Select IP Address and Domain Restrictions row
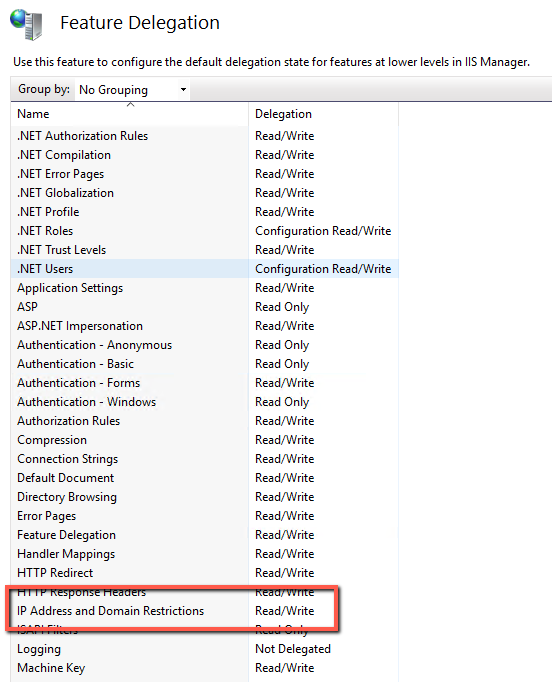 pyautogui.click(x=204, y=611)
